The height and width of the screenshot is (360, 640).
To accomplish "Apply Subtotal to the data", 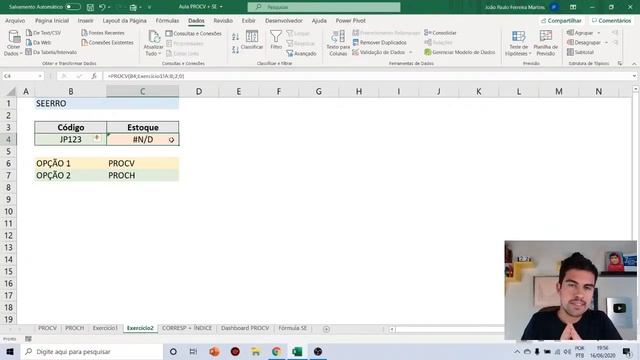I will tap(580, 52).
